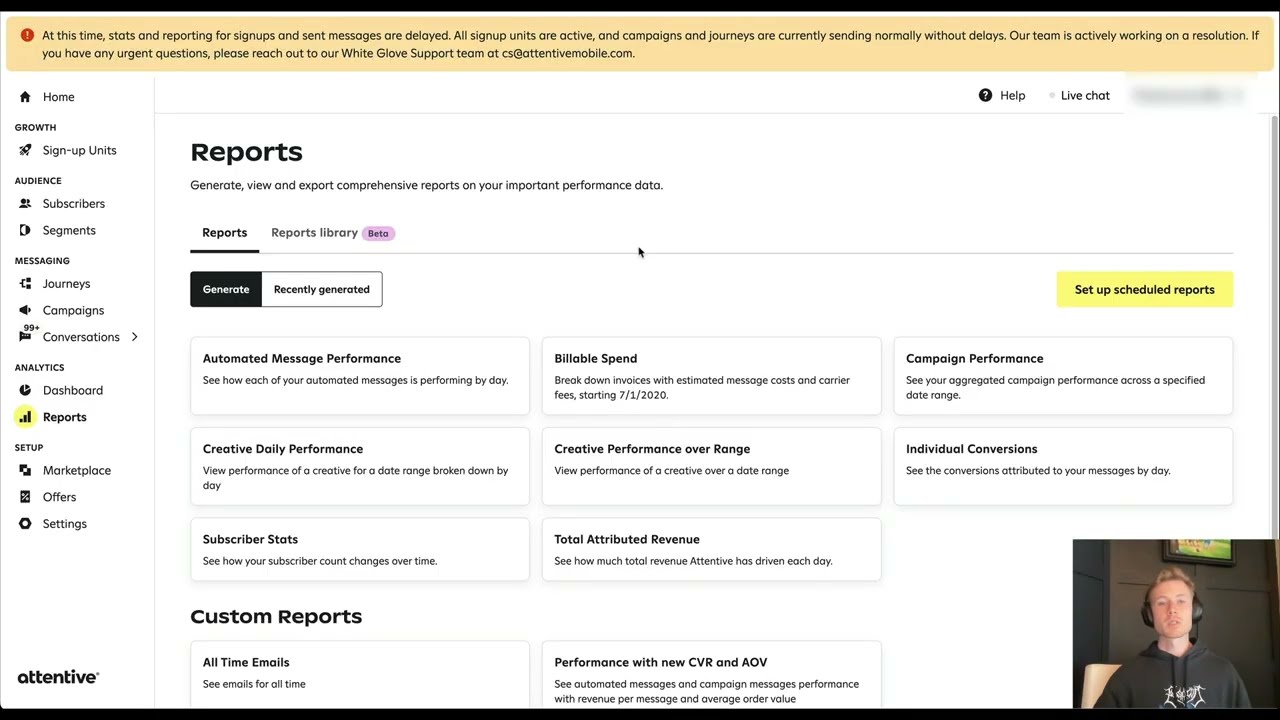
Task: Open the Billable Spend report card
Action: (x=711, y=375)
